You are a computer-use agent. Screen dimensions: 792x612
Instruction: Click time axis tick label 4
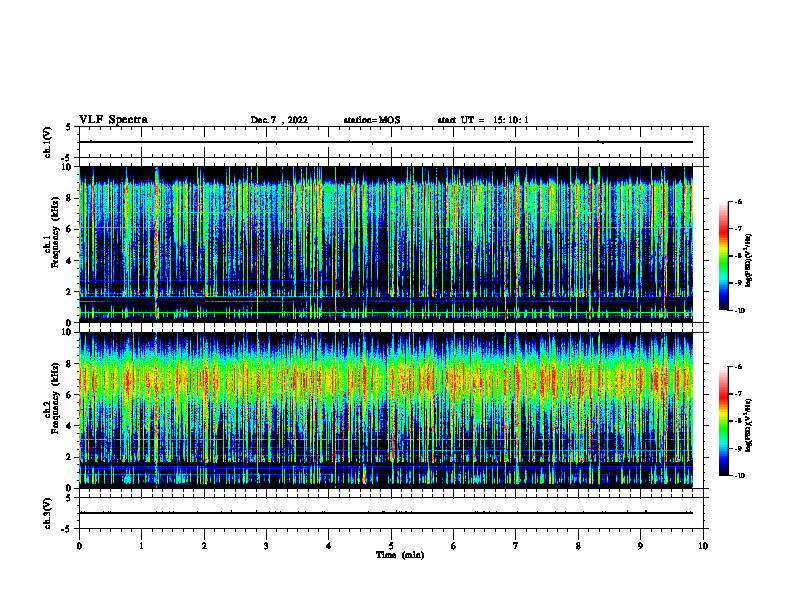329,546
